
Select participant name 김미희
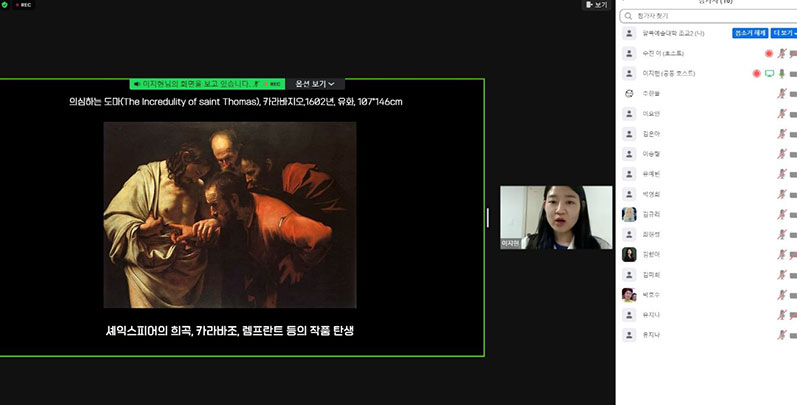coord(651,275)
